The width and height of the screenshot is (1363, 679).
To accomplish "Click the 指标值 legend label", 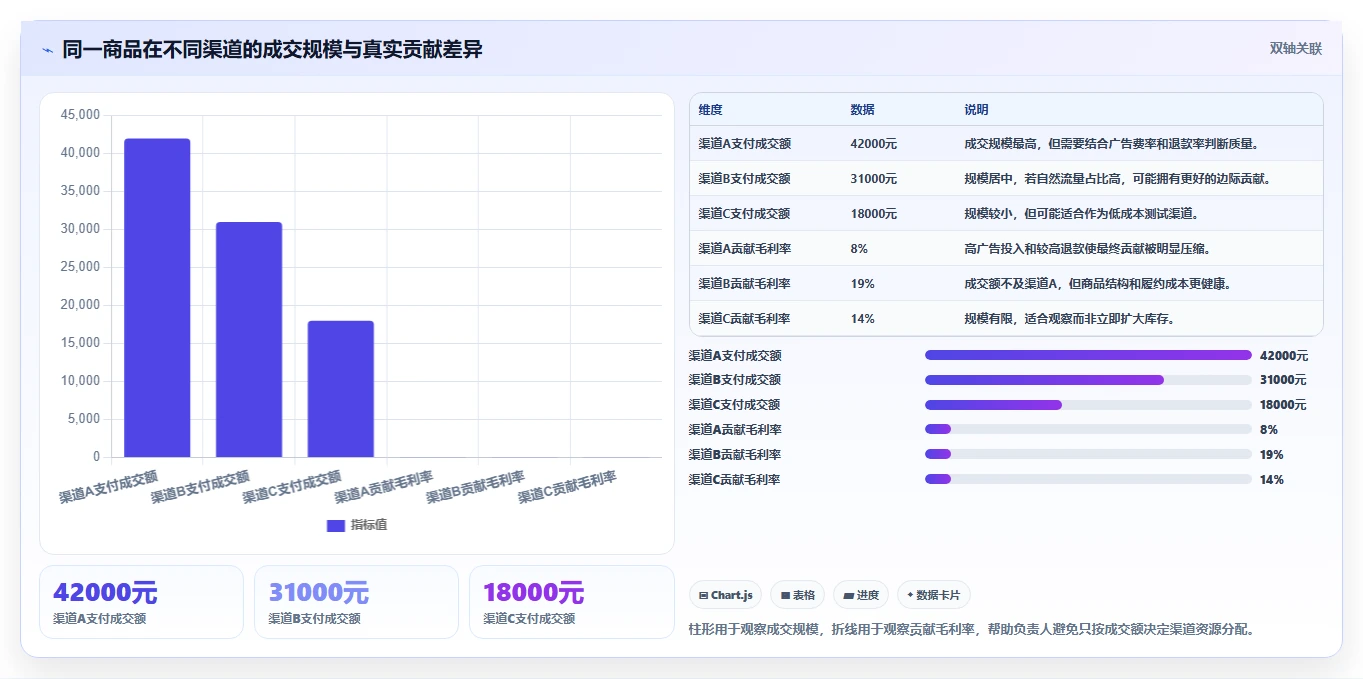I will pyautogui.click(x=368, y=525).
